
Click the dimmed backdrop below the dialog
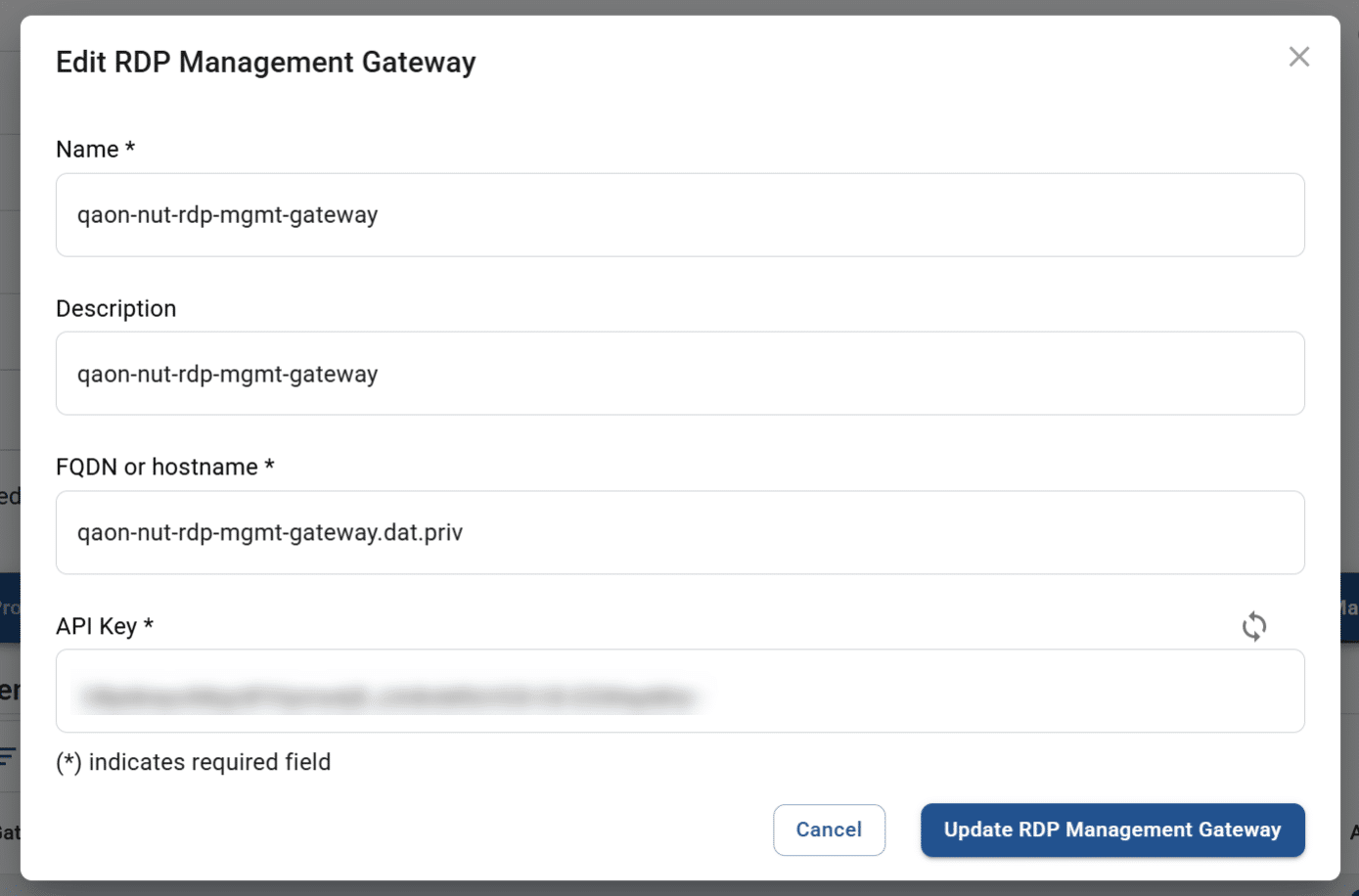[679, 888]
